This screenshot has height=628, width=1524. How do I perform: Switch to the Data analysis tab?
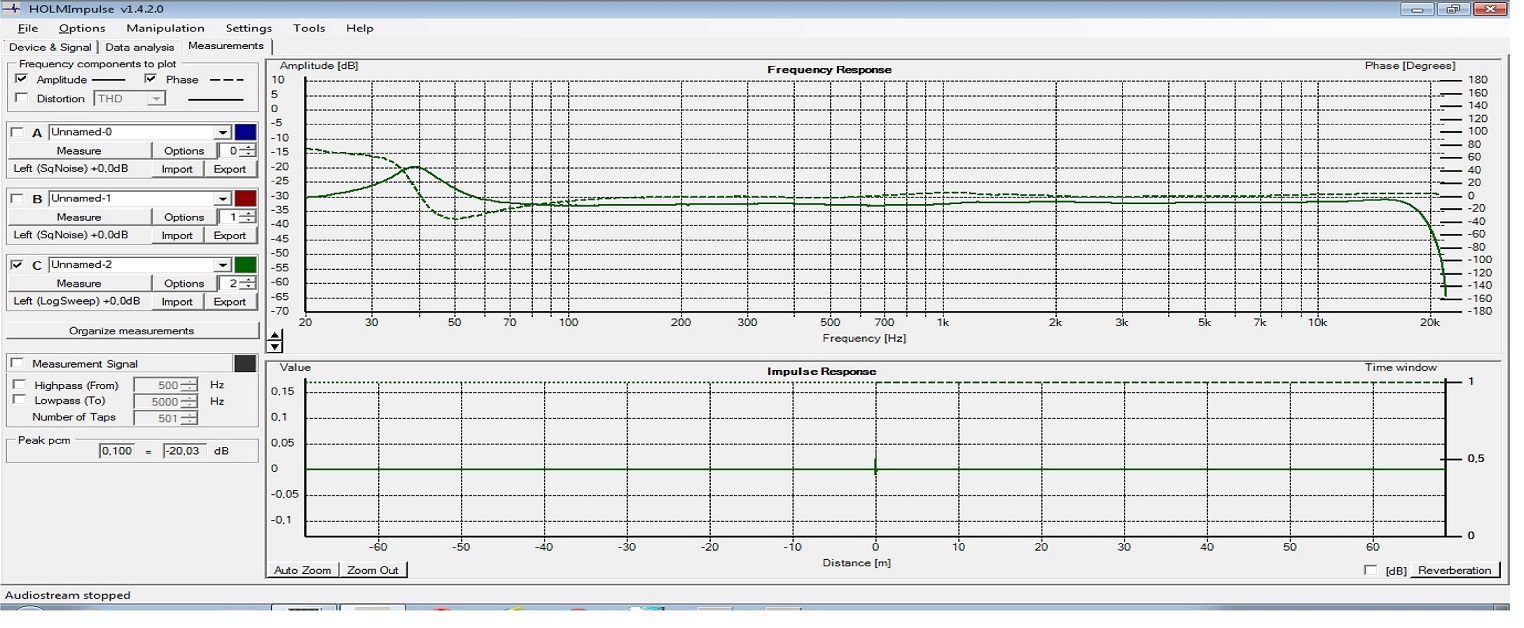point(139,47)
